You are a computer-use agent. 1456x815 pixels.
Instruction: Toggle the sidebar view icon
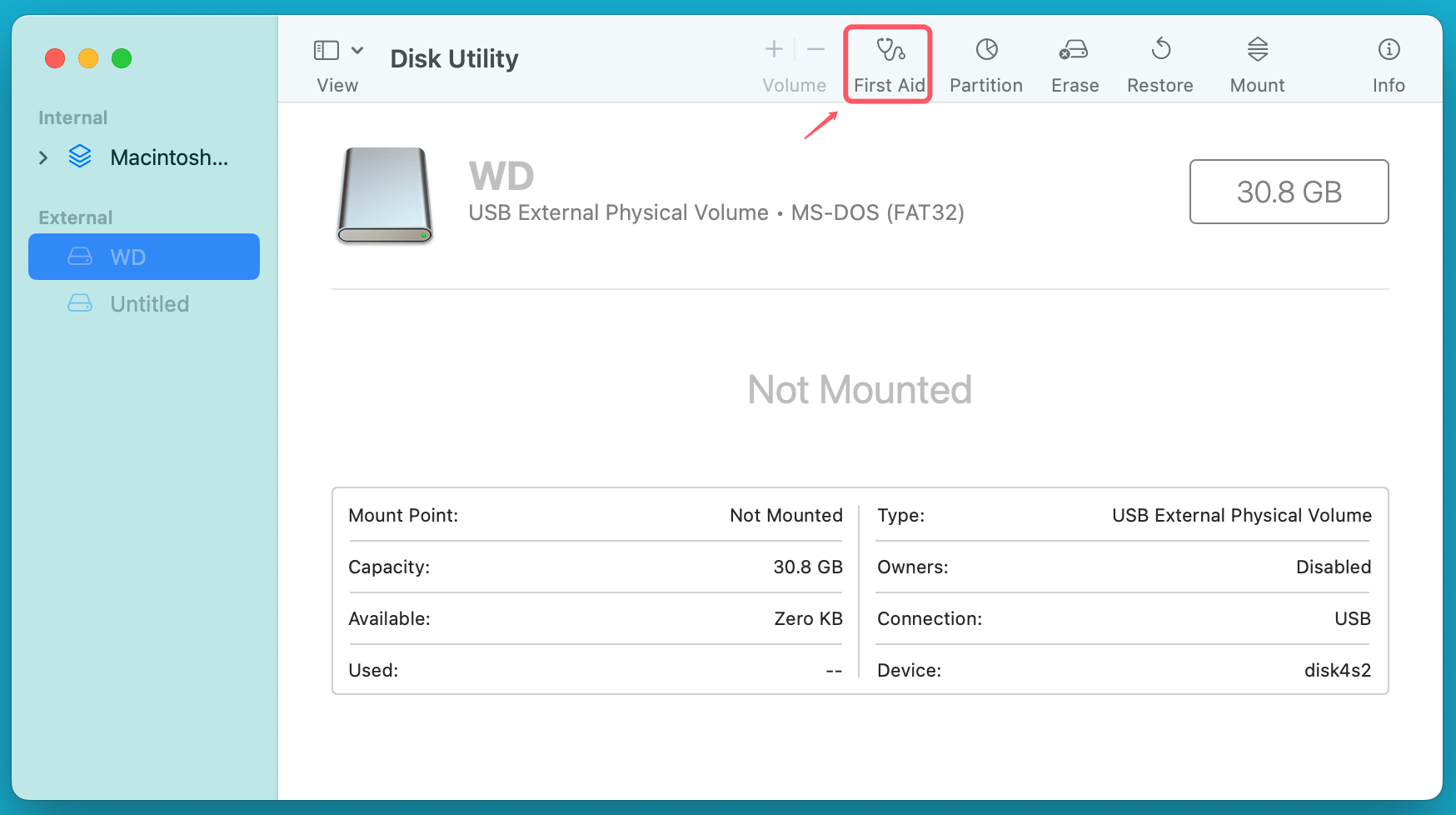(326, 49)
